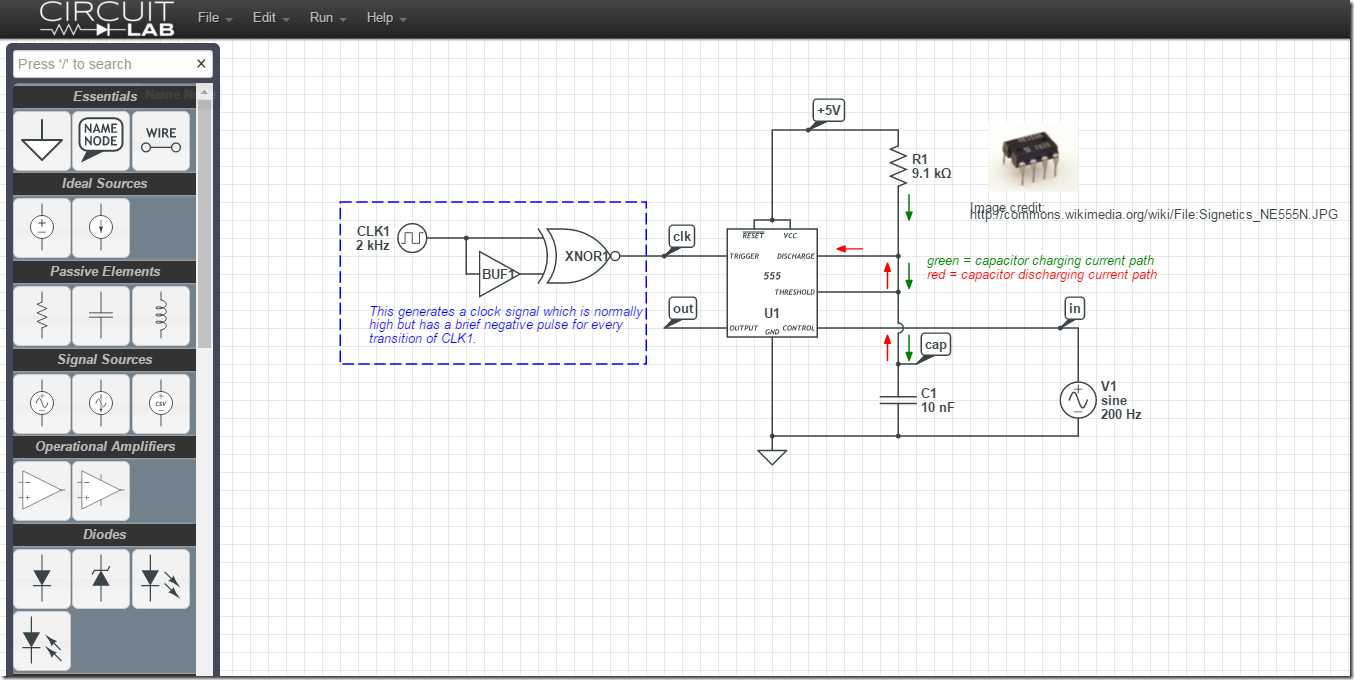Viewport: 1354px width, 680px height.
Task: Select the Ground symbol in Essentials
Action: [x=42, y=139]
